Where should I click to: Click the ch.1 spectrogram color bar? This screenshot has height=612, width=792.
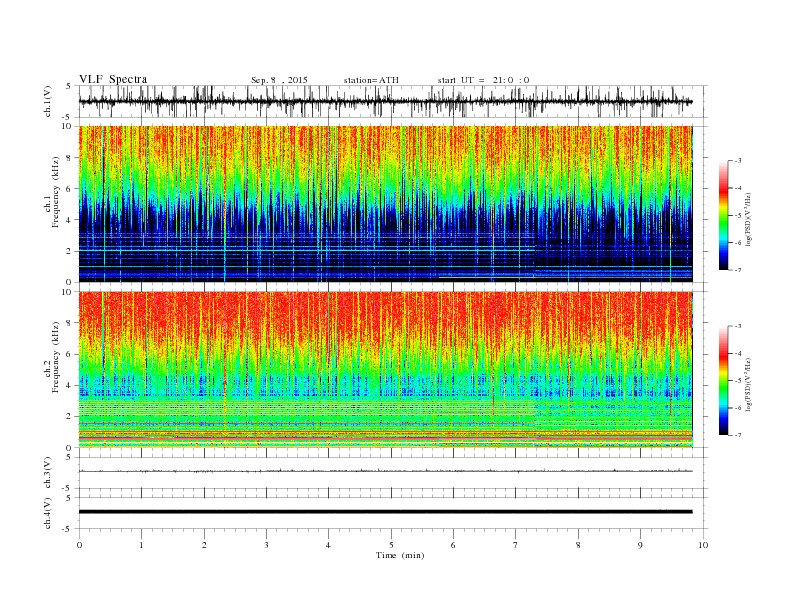click(x=723, y=215)
